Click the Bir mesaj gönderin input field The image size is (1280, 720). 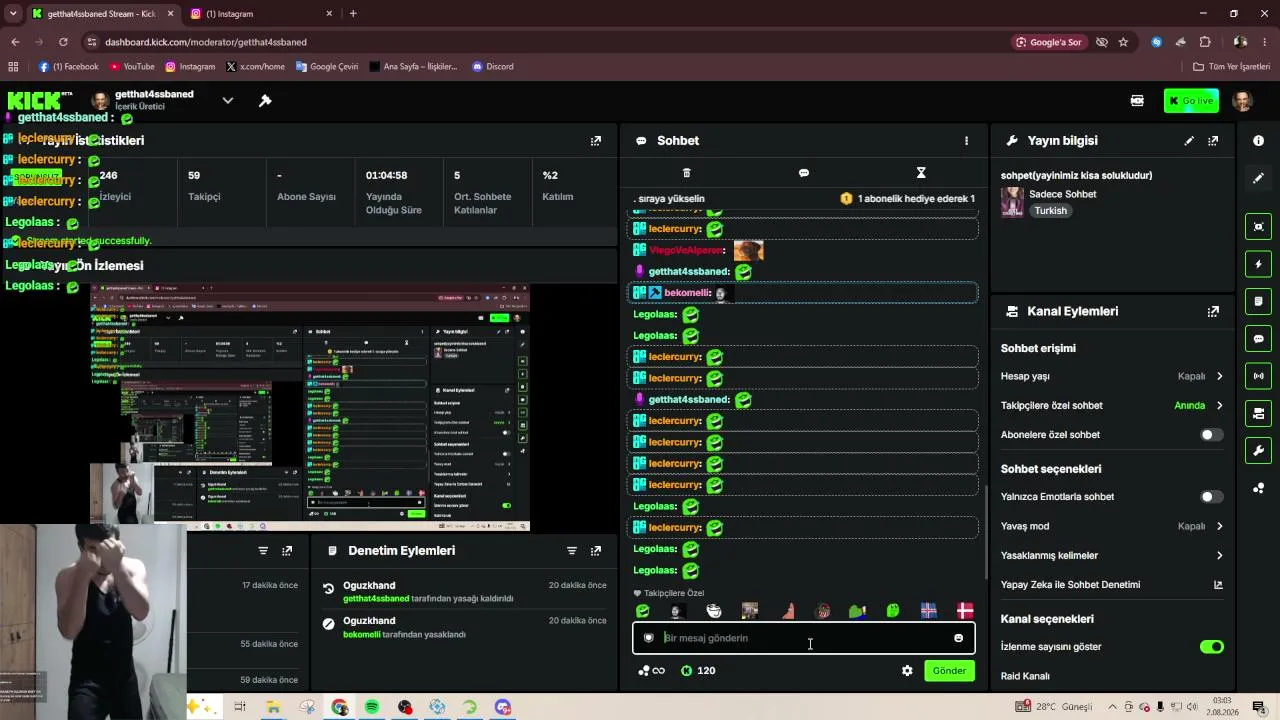(x=804, y=638)
